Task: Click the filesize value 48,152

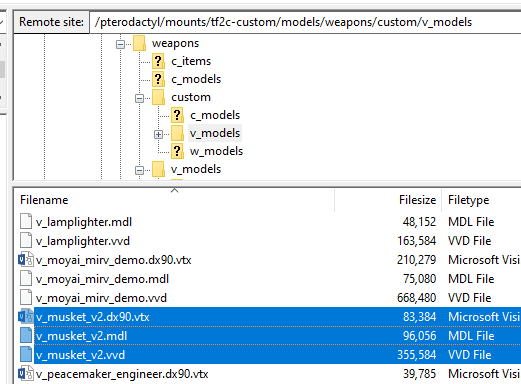Action: 419,222
